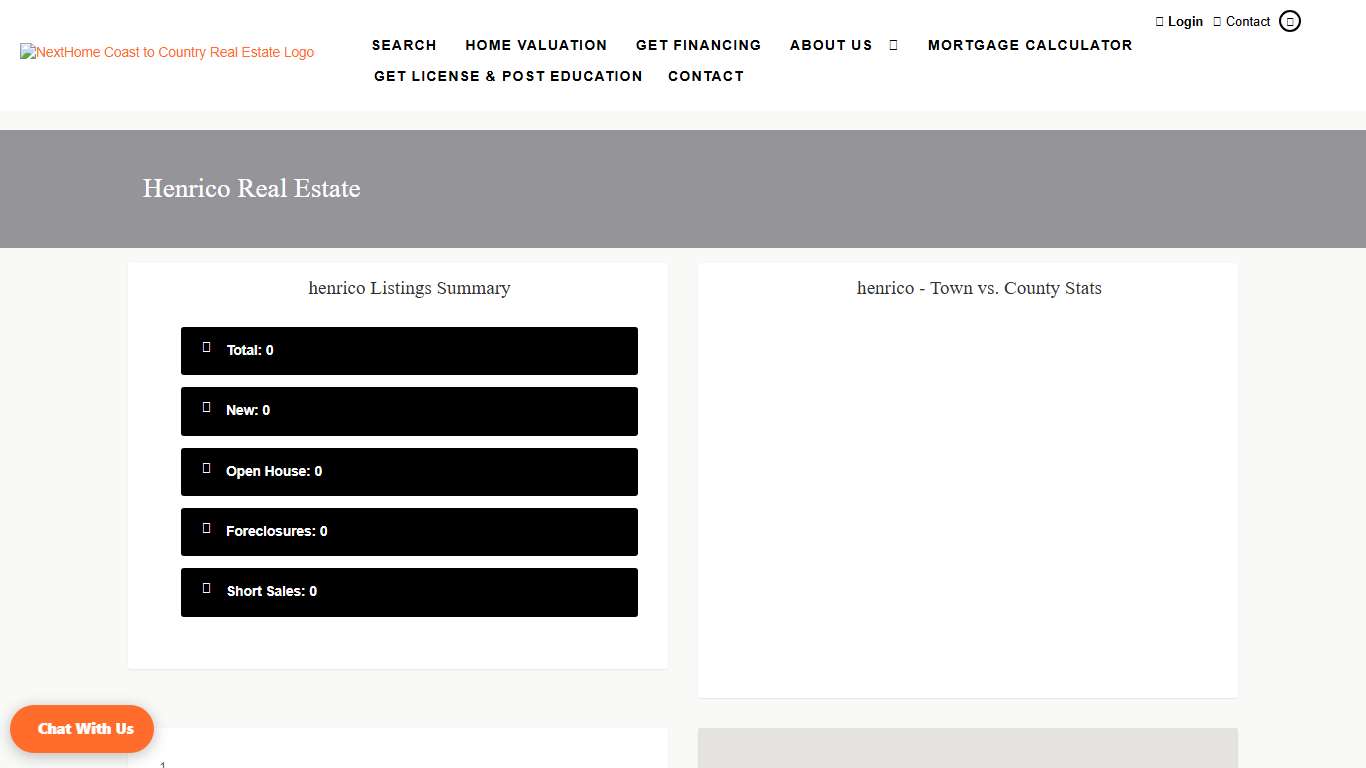Open the Mortgage Calculator page
The image size is (1366, 768).
click(1030, 45)
